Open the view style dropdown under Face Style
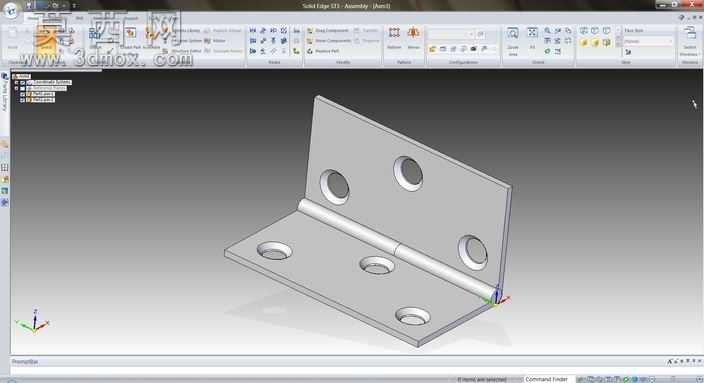704x383 pixels. click(648, 41)
